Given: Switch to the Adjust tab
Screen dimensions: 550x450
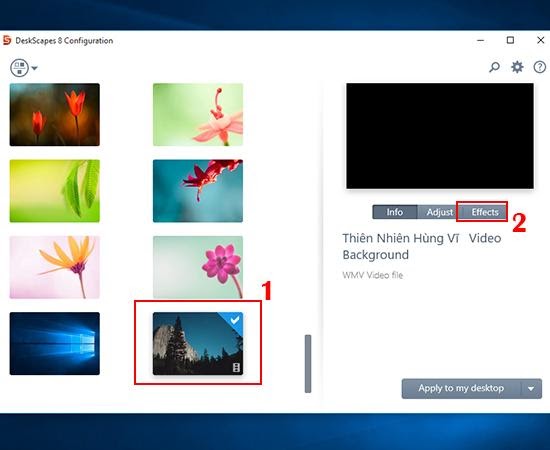Looking at the screenshot, I should (440, 212).
